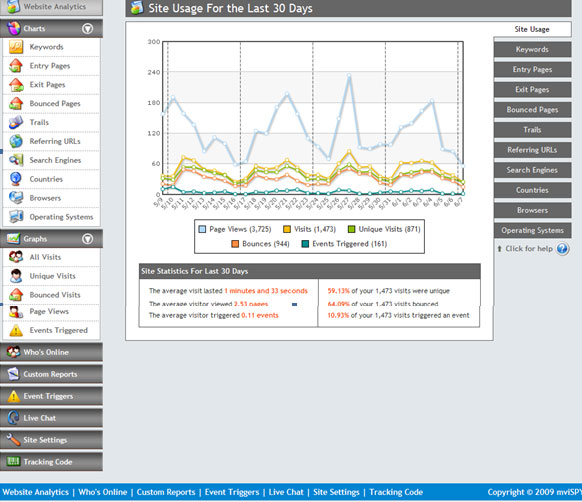582x502 pixels.
Task: Open the Bounced Pages tab on right
Action: pos(532,110)
